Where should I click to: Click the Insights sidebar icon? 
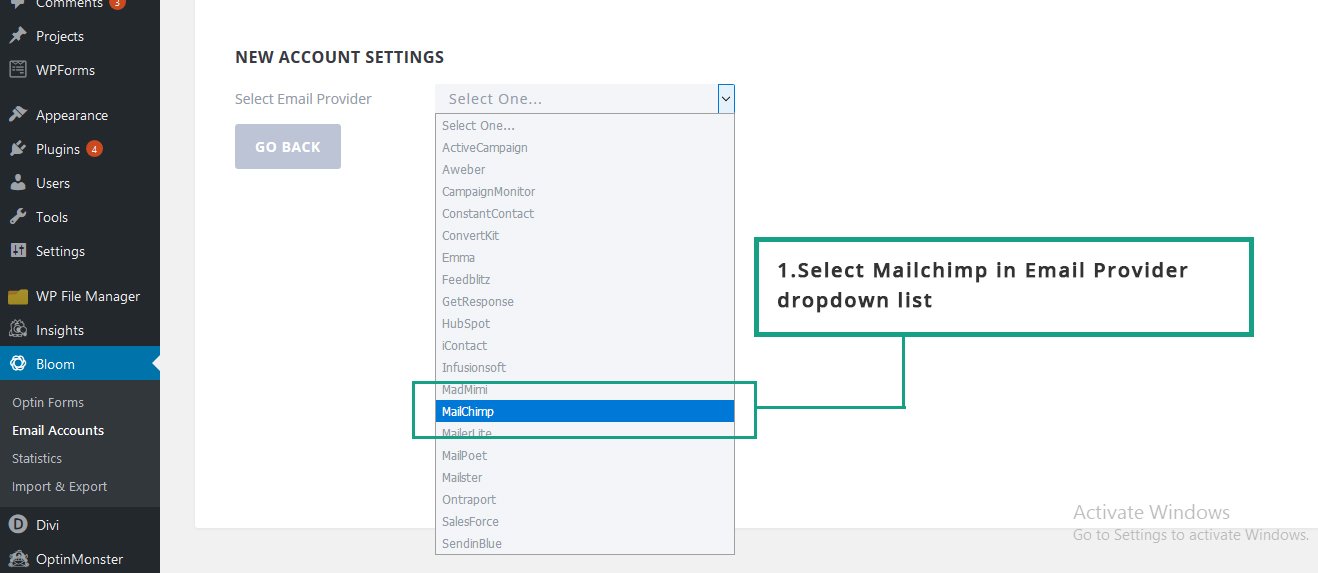point(17,330)
